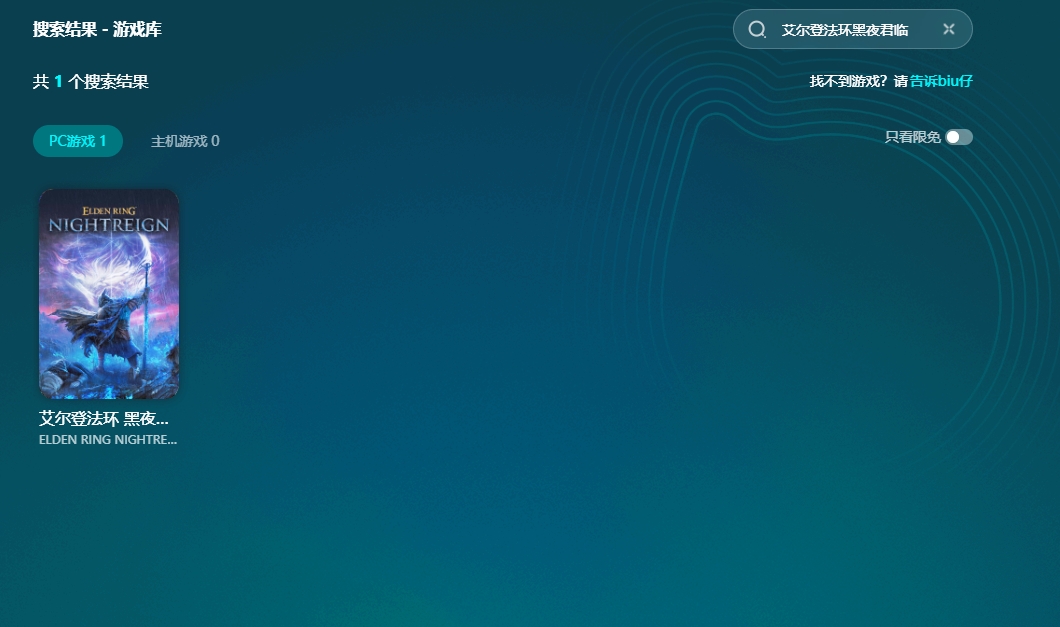This screenshot has height=627, width=1060.
Task: Click the 共 1 个搜索结果 count text
Action: [x=90, y=81]
